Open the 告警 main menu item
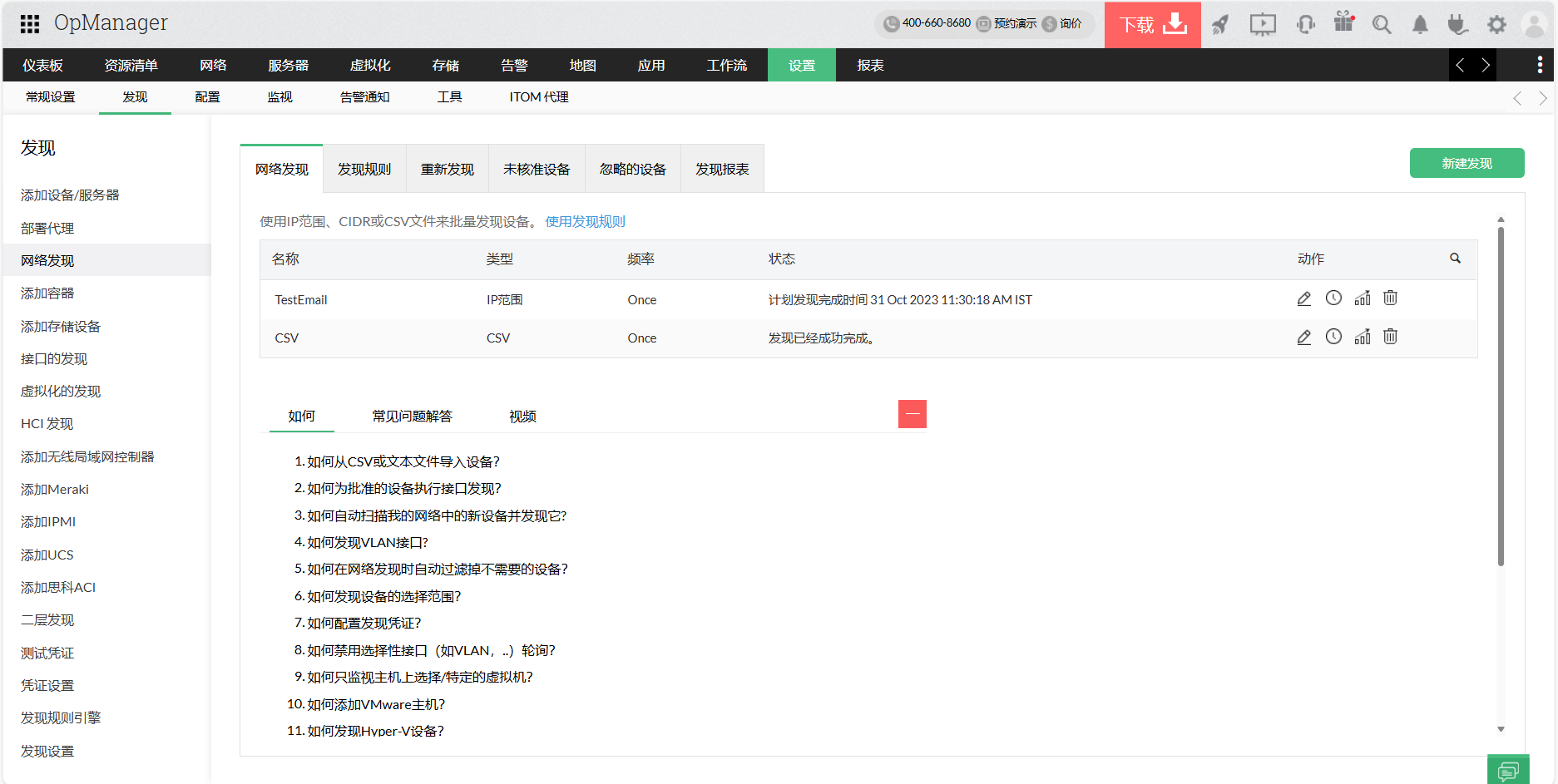This screenshot has height=784, width=1558. point(514,66)
